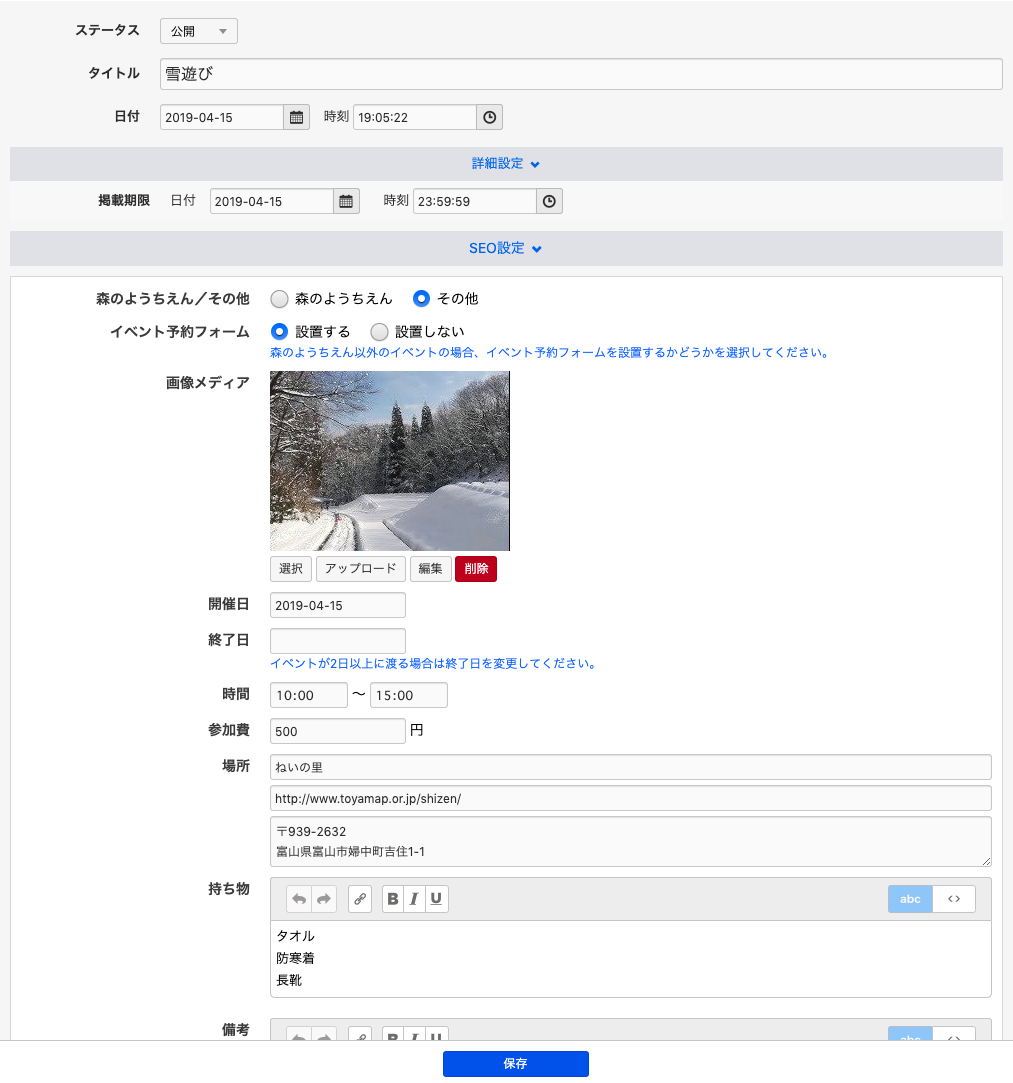Undo last edit in 持ち物 editor
This screenshot has width=1013, height=1083.
(299, 899)
